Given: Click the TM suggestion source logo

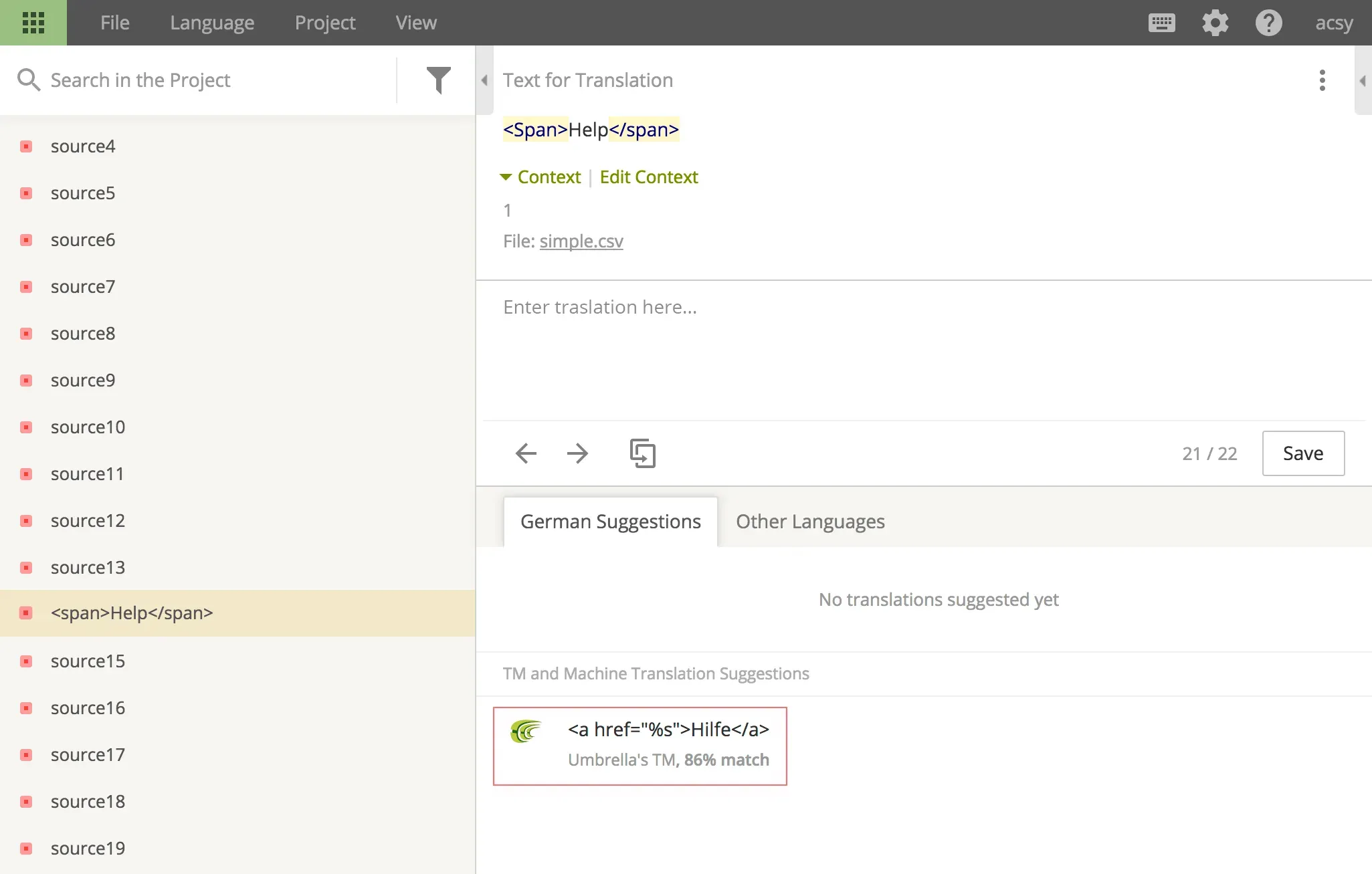Looking at the screenshot, I should click(526, 731).
